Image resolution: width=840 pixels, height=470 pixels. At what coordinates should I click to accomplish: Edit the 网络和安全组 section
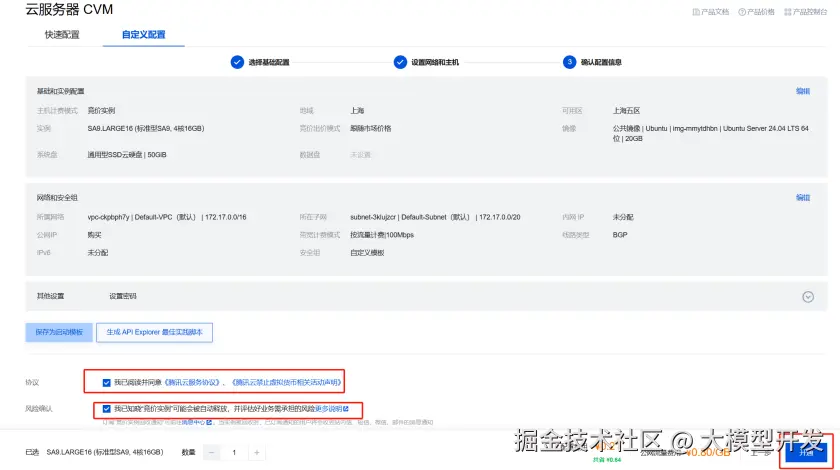(802, 198)
